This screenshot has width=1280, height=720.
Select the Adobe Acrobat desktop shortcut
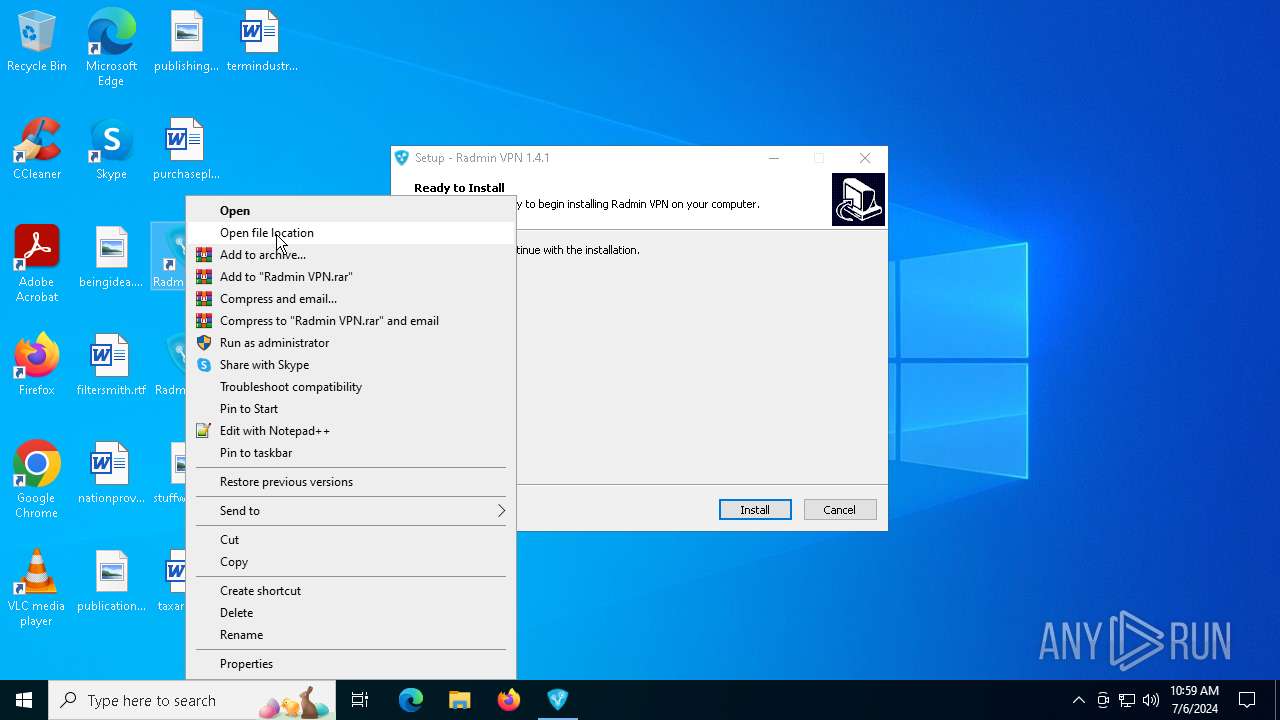[37, 264]
